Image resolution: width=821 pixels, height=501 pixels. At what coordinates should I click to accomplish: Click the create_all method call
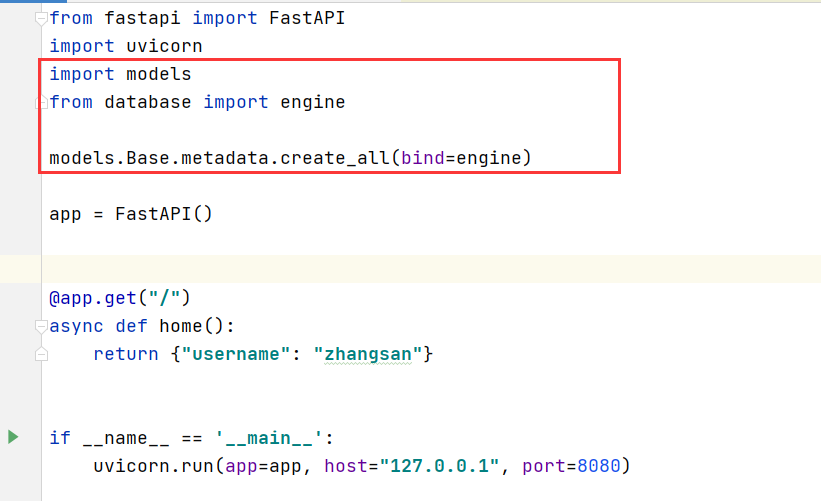tap(335, 158)
